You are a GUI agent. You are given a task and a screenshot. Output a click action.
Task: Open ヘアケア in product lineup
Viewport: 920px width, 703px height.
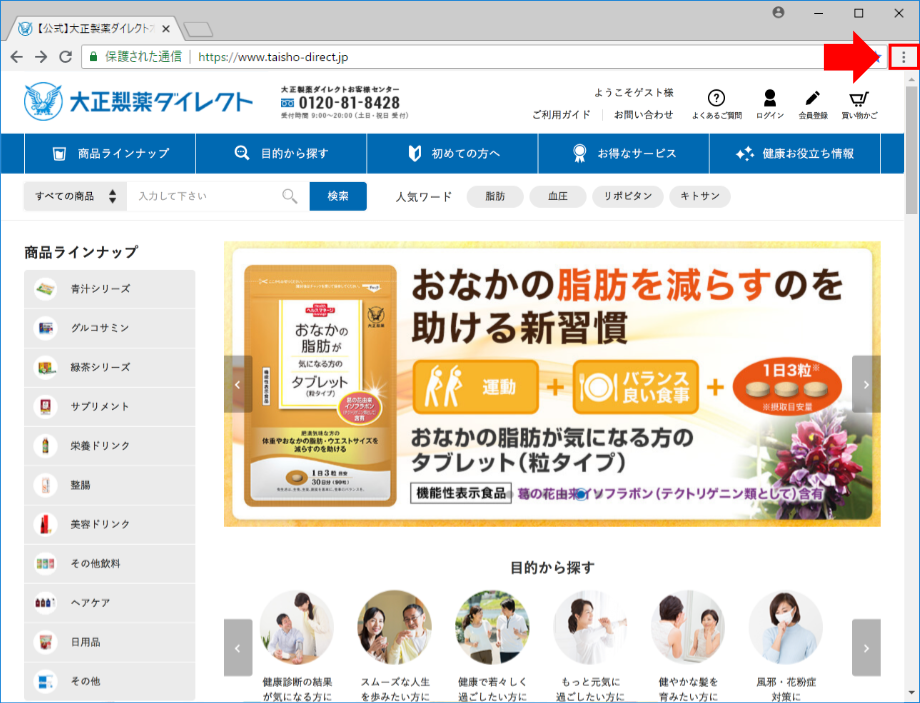(110, 603)
